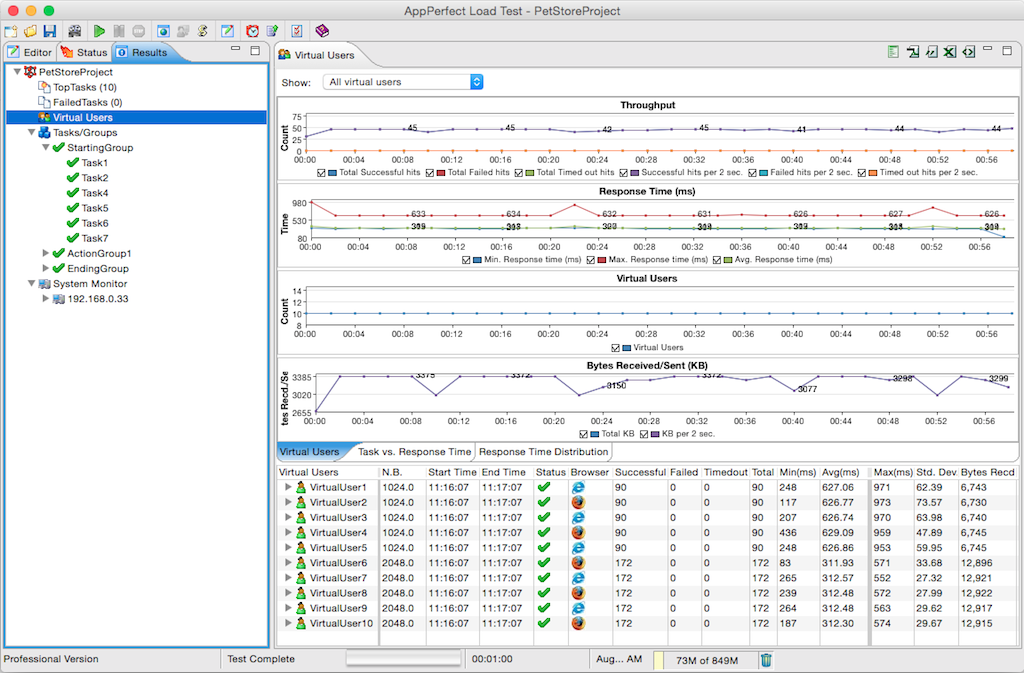The image size is (1024, 673).
Task: Sort by the Bytes Recd column header
Action: click(987, 472)
